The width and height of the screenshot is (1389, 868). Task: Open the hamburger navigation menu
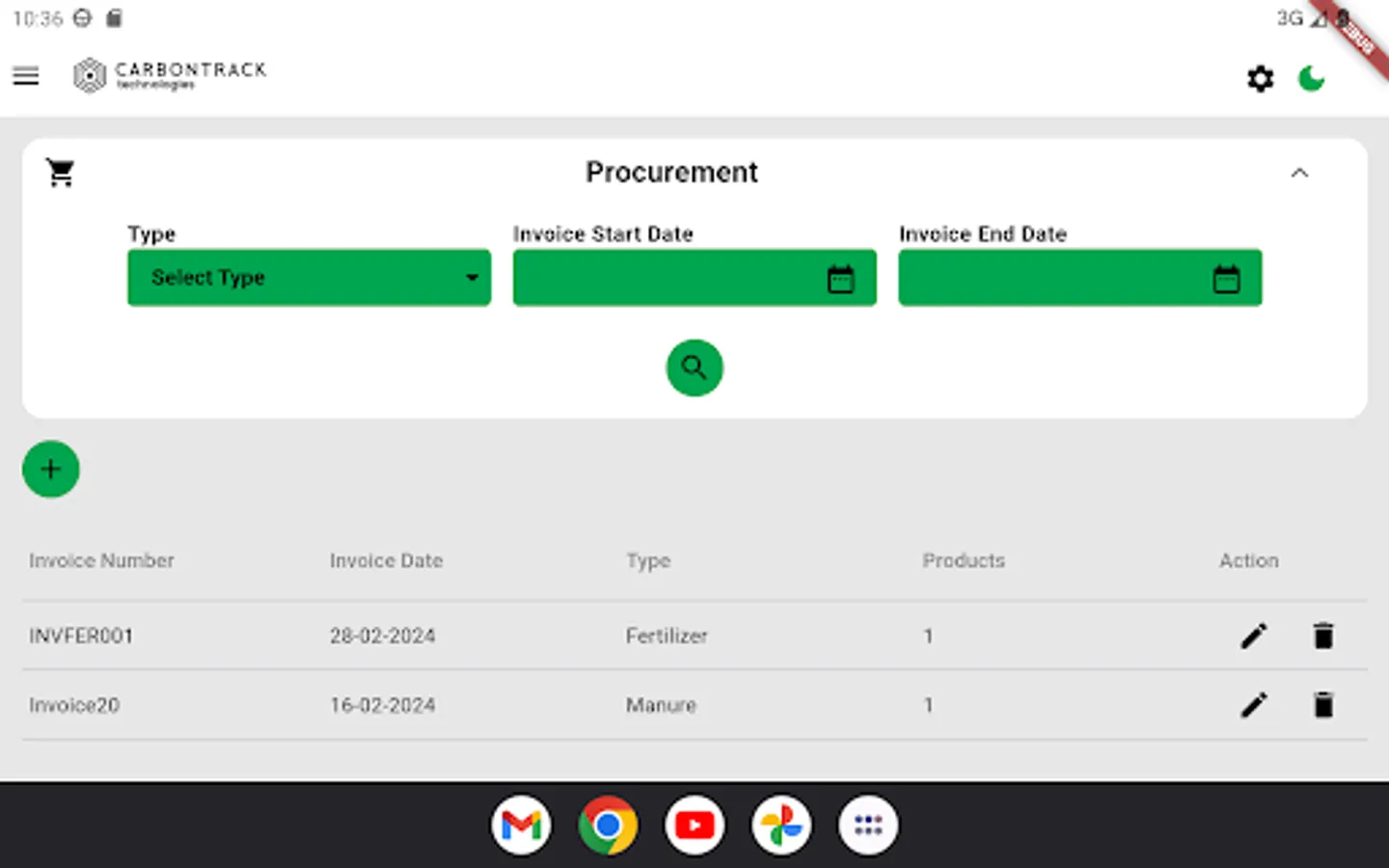(26, 76)
